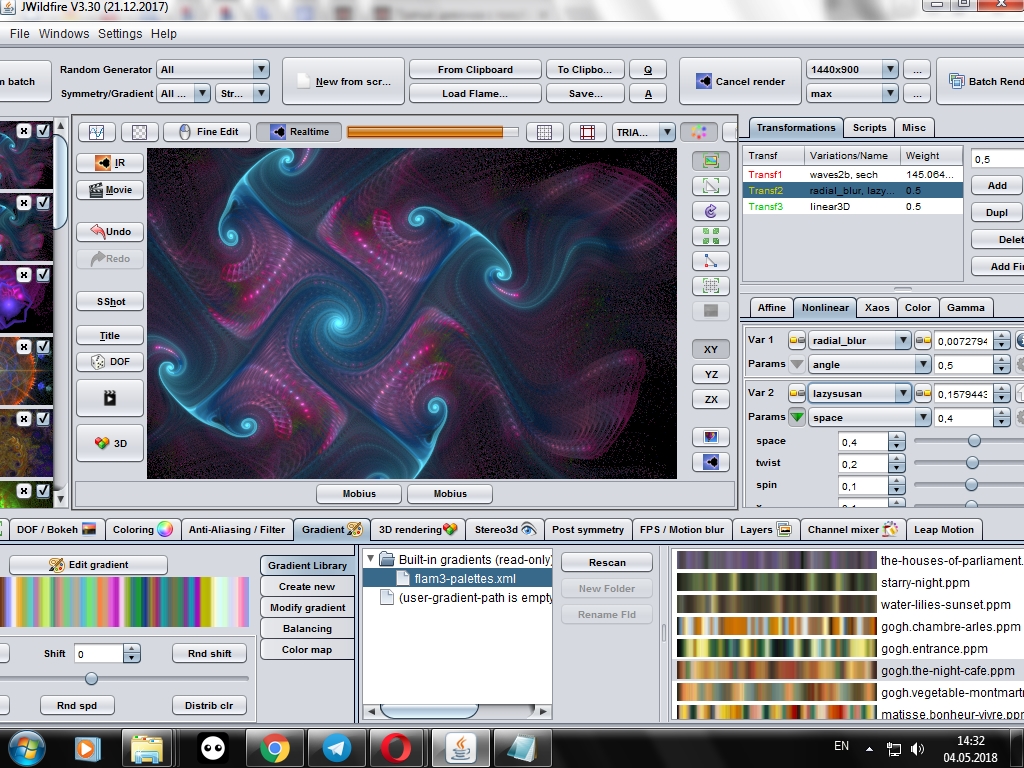Click the Undo button
Image resolution: width=1024 pixels, height=768 pixels.
110,232
